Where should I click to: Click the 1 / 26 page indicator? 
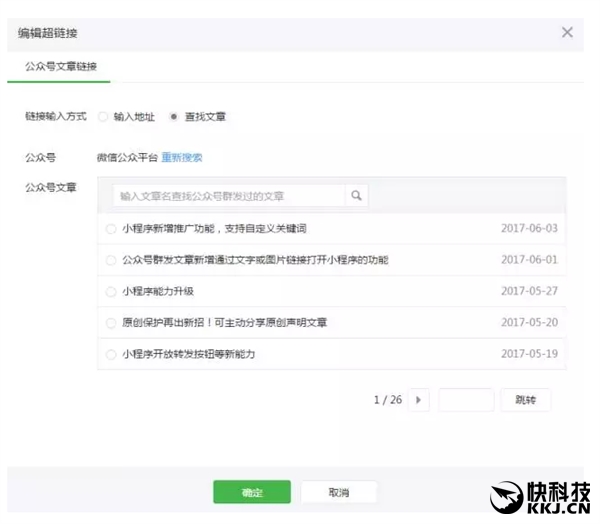point(387,400)
